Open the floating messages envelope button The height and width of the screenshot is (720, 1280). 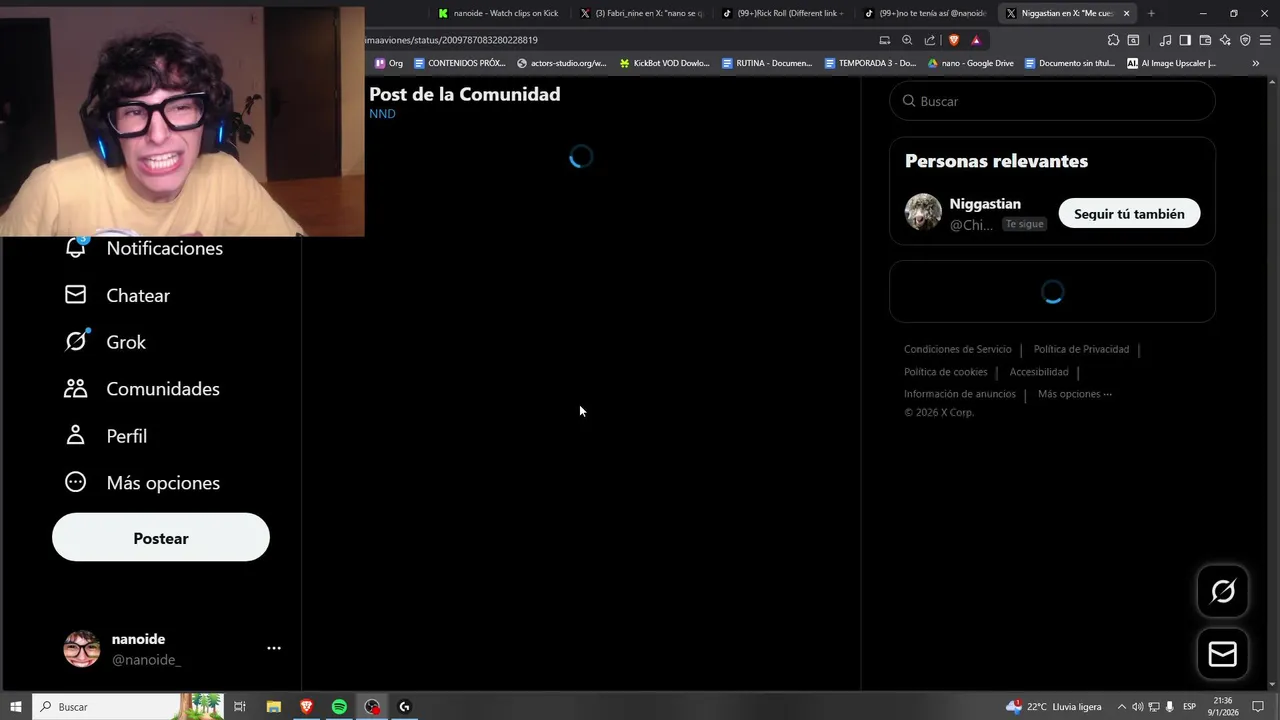pyautogui.click(x=1223, y=654)
